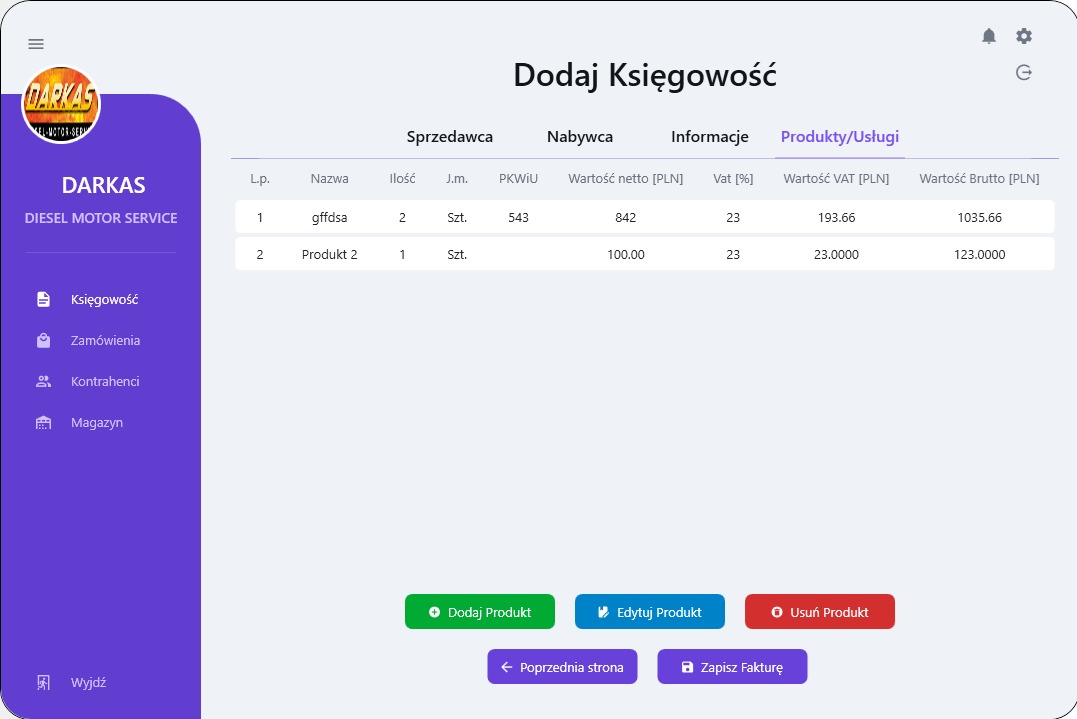Screen dimensions: 1077x719
Task: Click the Dodaj Księgowość page heading
Action: pyautogui.click(x=645, y=76)
